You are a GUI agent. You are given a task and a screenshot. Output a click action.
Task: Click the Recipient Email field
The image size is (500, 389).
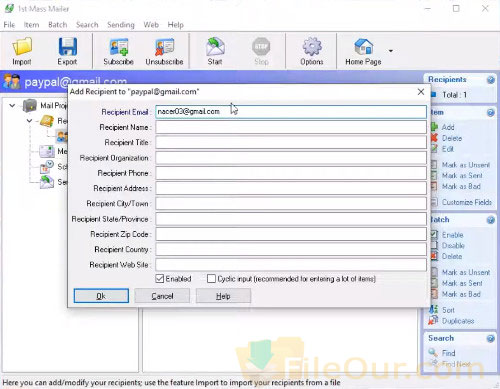291,112
